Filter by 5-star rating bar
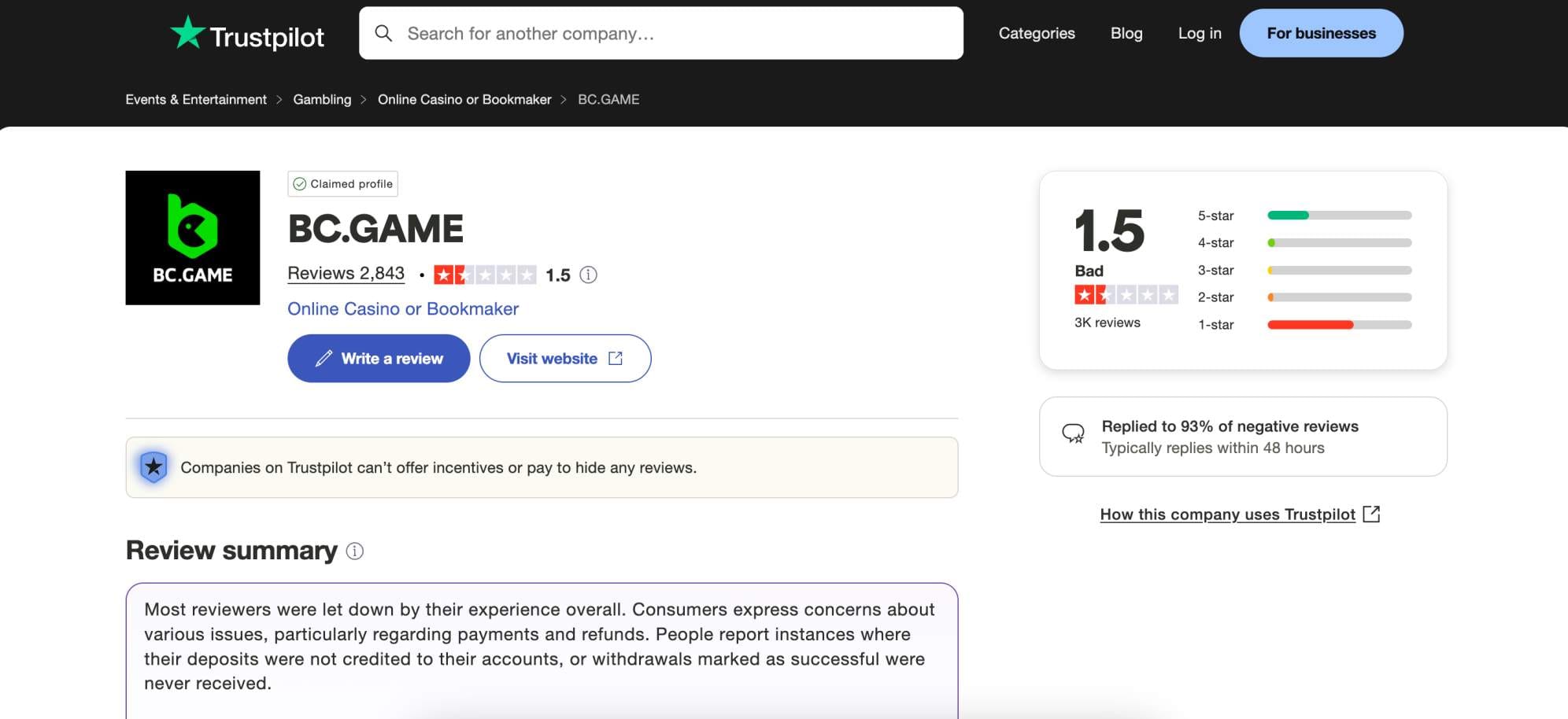This screenshot has width=1568, height=719. point(1339,216)
